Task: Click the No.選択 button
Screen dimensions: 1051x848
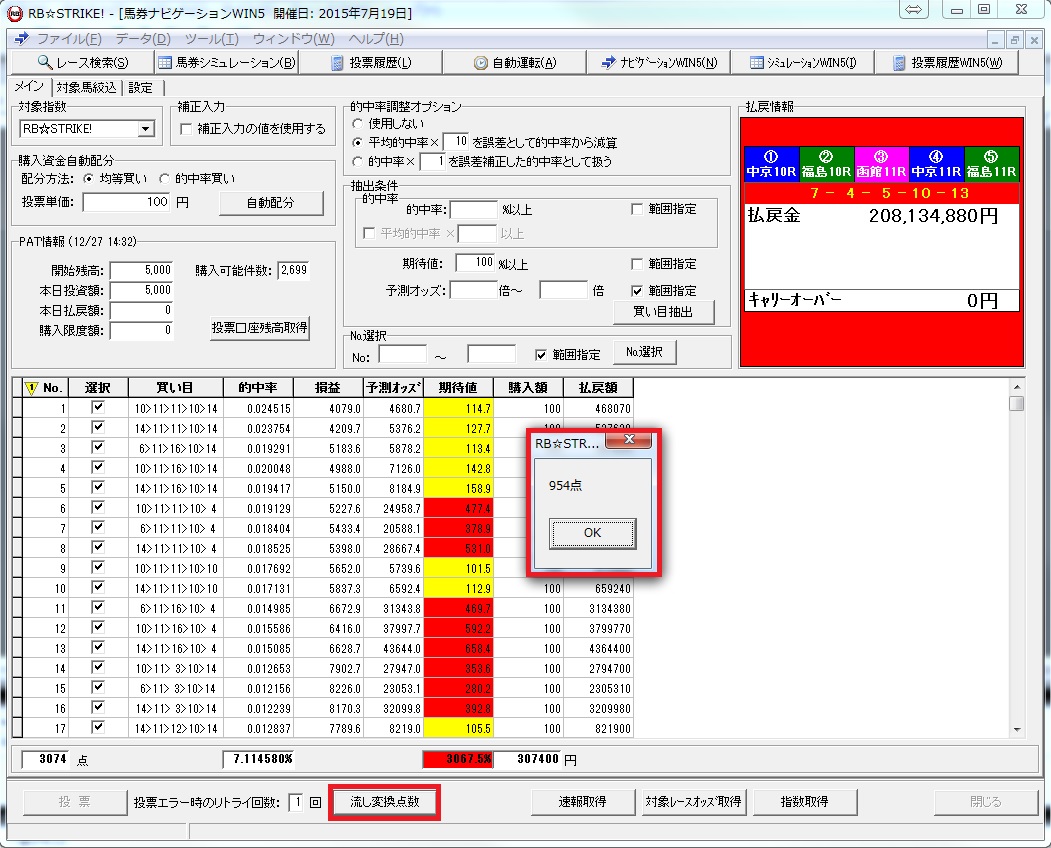Action: [x=644, y=352]
